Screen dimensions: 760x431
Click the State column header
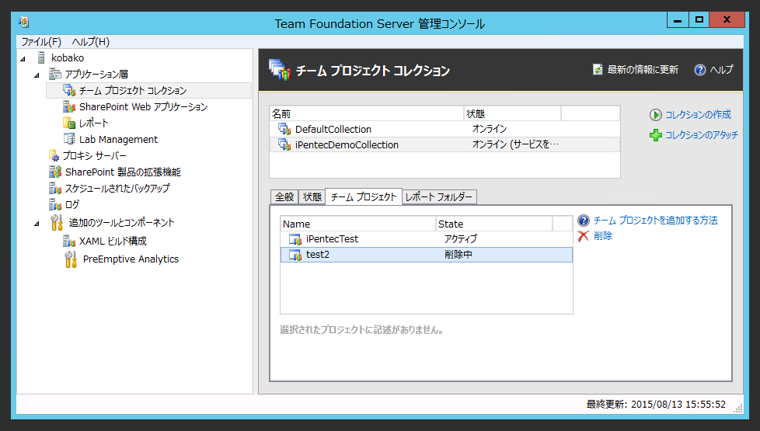[x=494, y=224]
